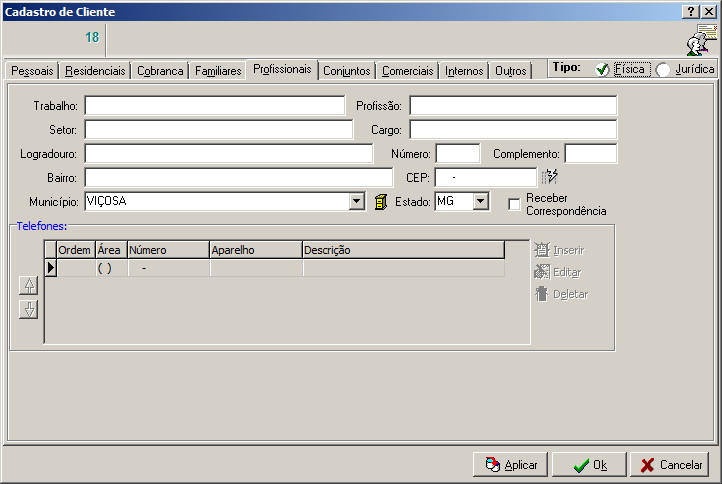722x484 pixels.
Task: Expand the Estado dropdown
Action: [x=480, y=201]
